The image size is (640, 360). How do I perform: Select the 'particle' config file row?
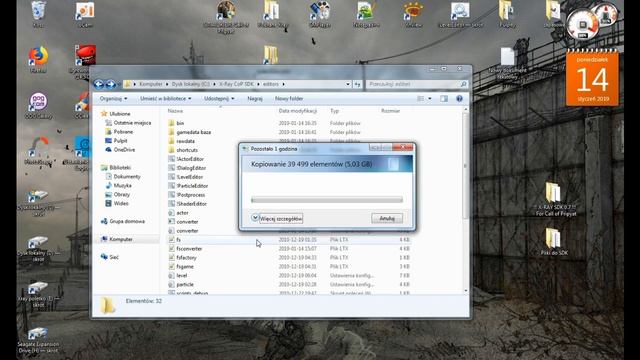coord(289,284)
